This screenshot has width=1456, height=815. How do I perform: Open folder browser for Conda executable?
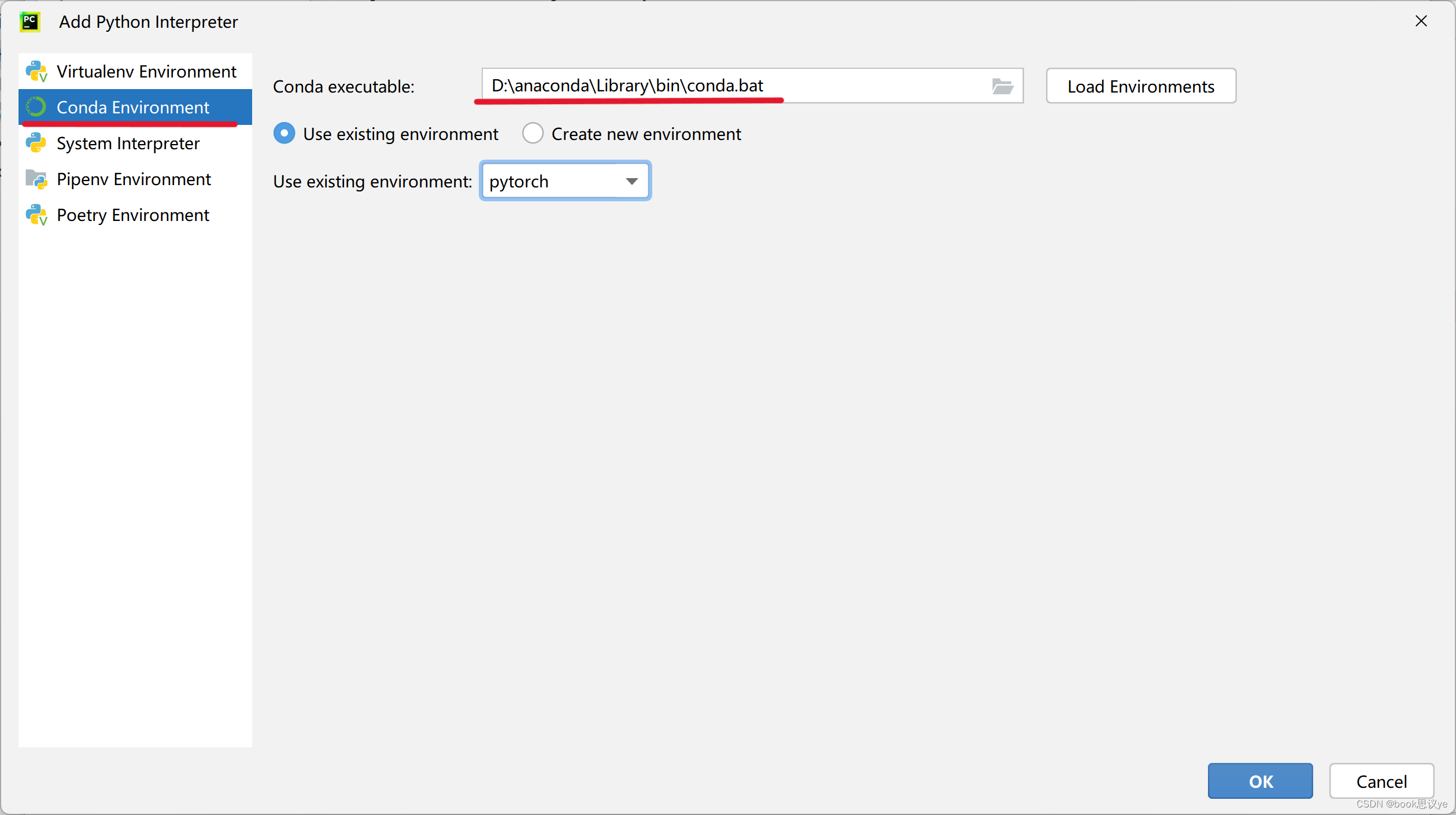coord(1002,86)
